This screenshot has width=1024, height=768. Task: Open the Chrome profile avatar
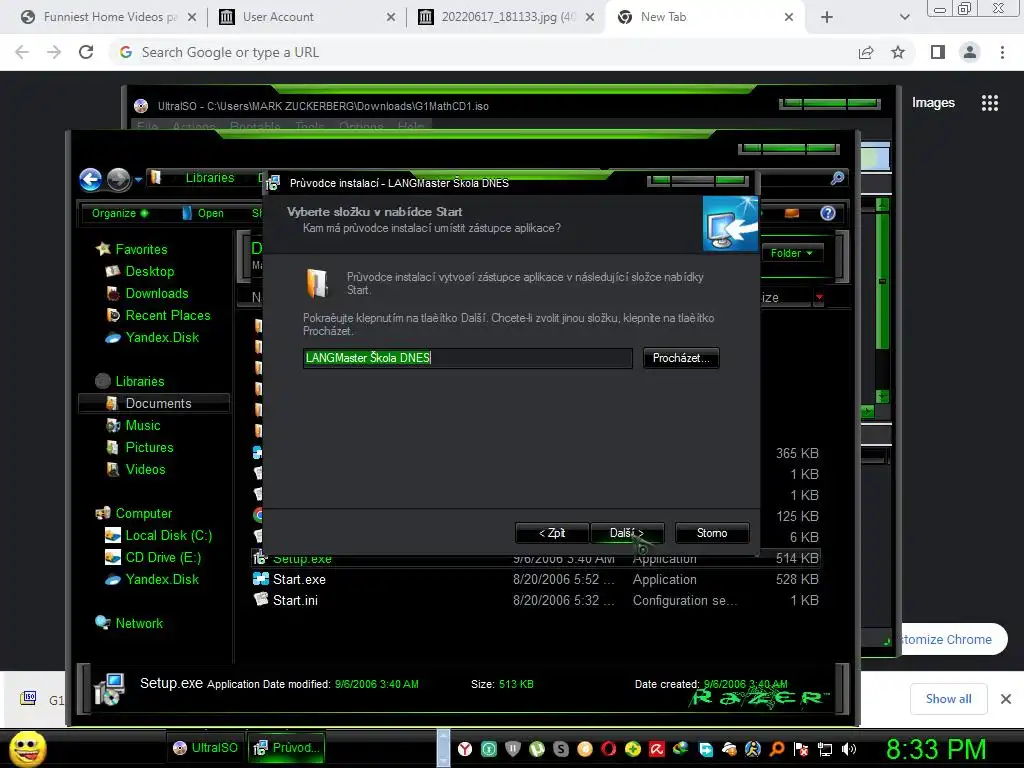pos(970,52)
